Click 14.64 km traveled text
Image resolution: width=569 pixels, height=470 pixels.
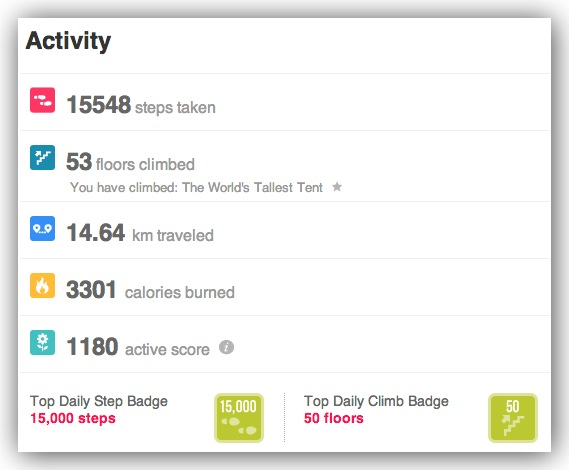[140, 233]
